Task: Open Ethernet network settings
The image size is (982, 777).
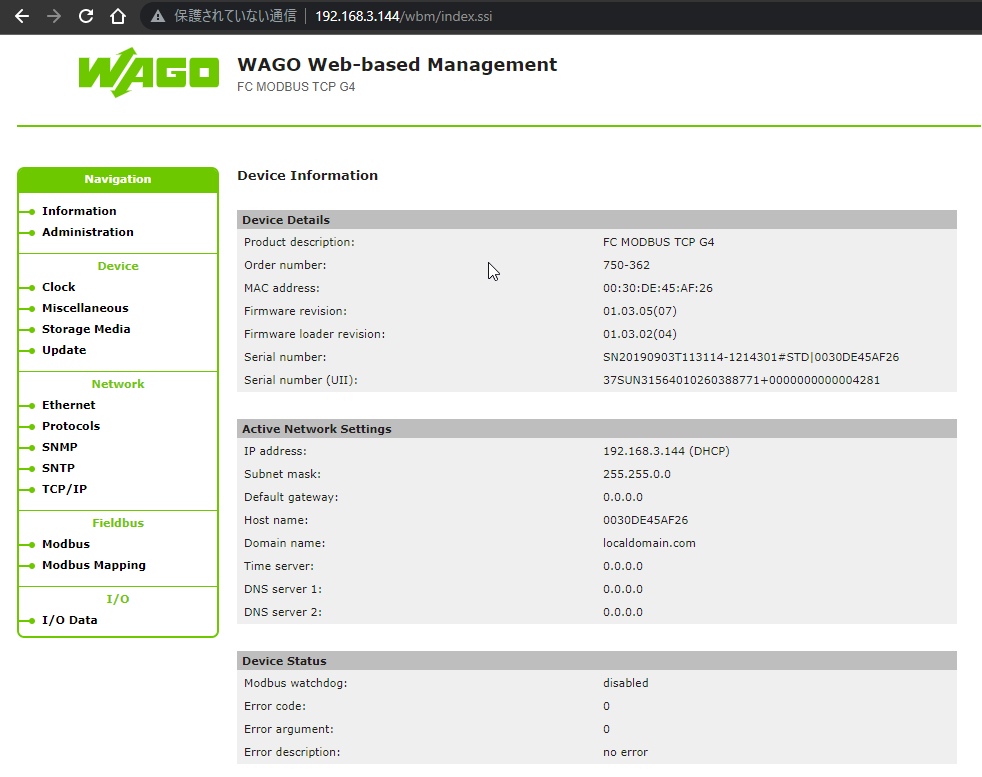Action: pyautogui.click(x=68, y=405)
